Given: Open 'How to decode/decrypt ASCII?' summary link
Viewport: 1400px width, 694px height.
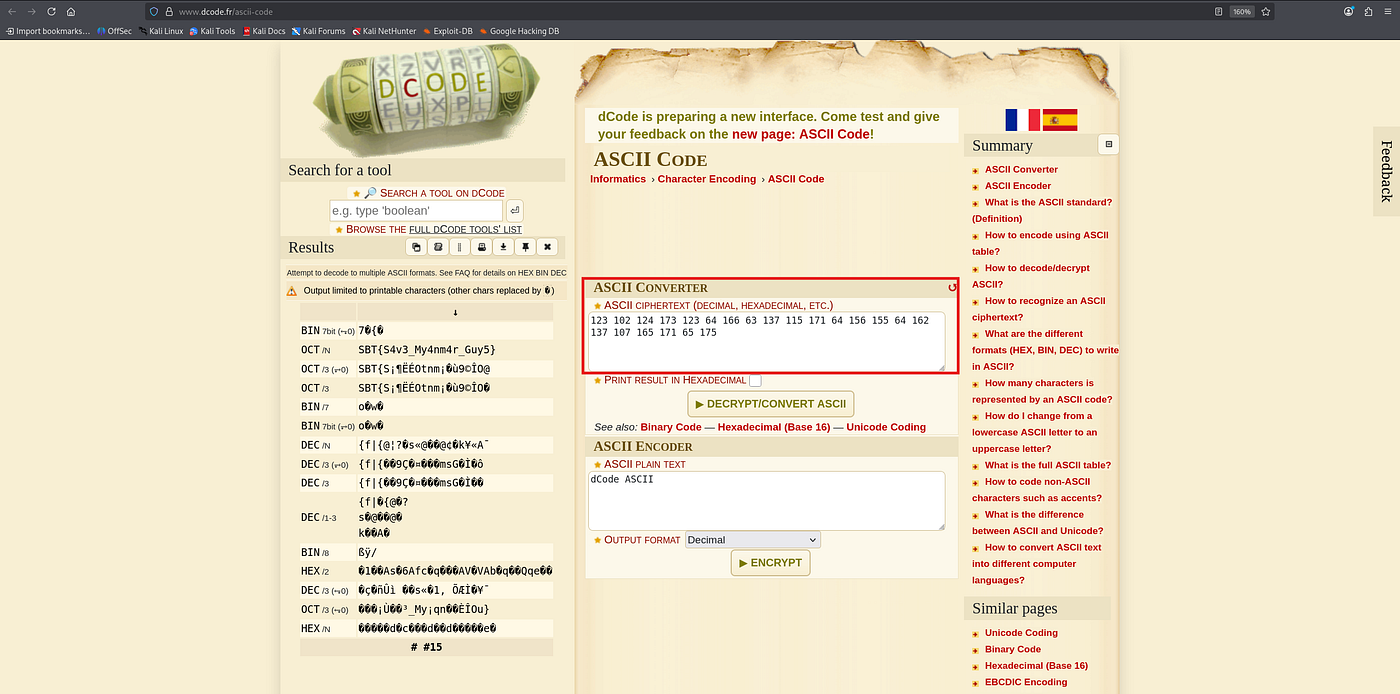Looking at the screenshot, I should click(x=1031, y=276).
